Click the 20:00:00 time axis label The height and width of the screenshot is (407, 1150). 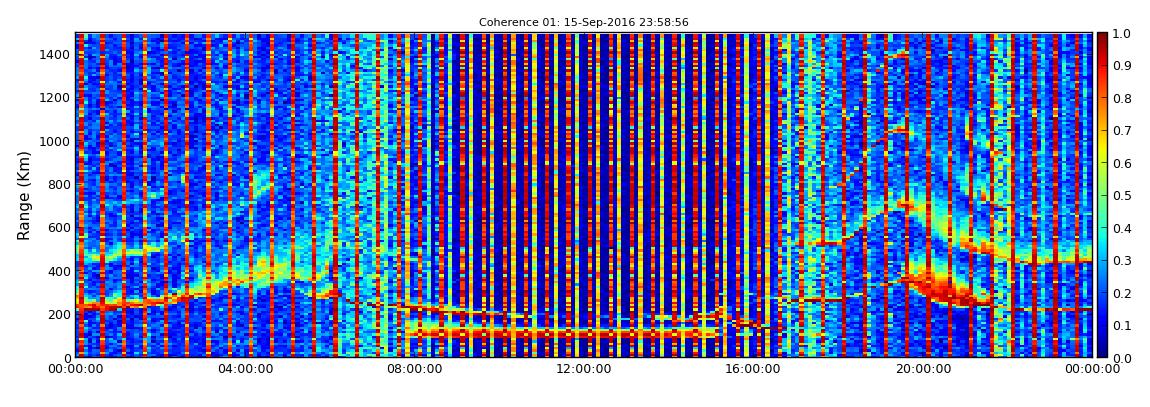pos(923,370)
